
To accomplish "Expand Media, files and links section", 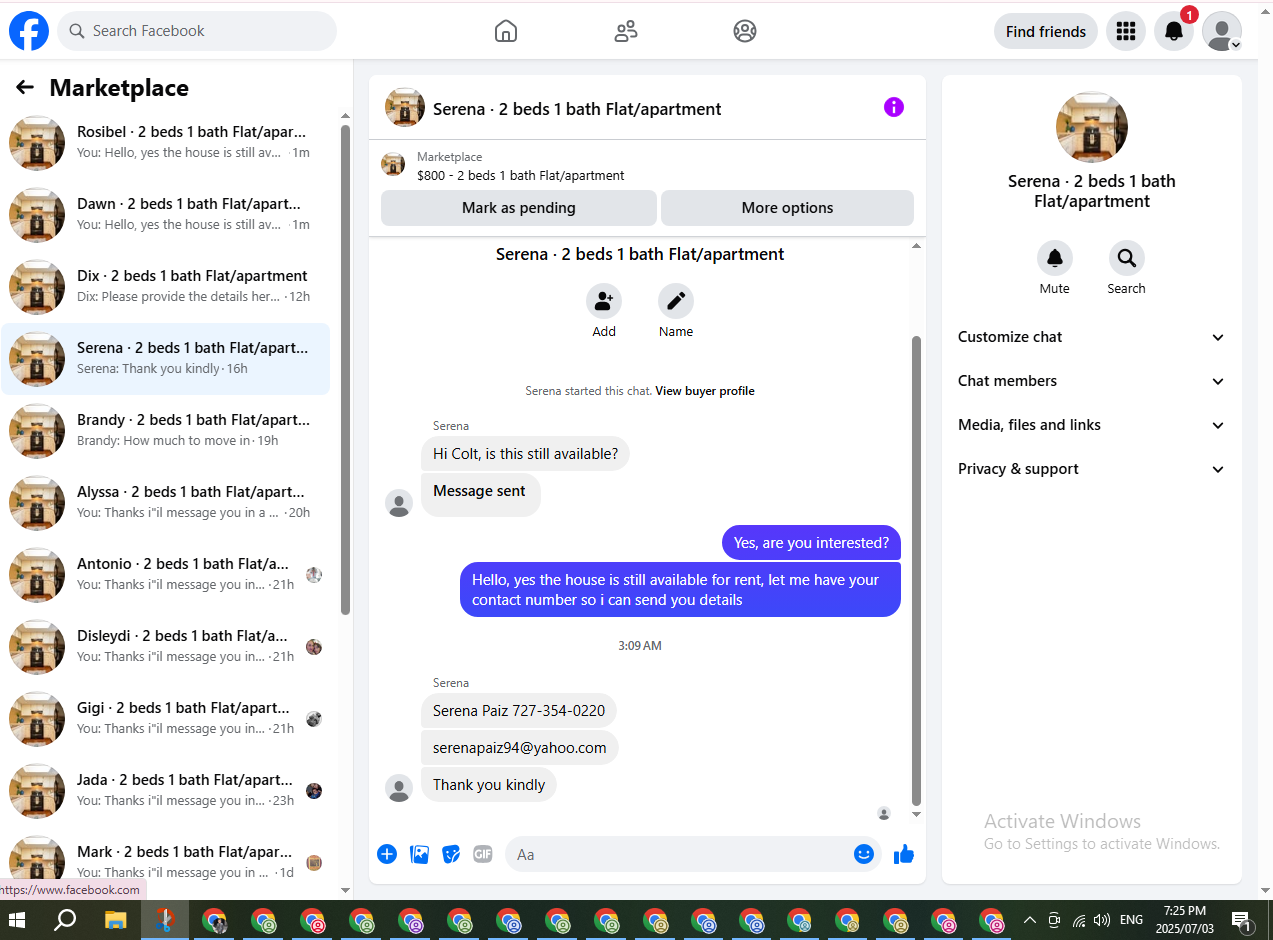I will click(x=1091, y=425).
